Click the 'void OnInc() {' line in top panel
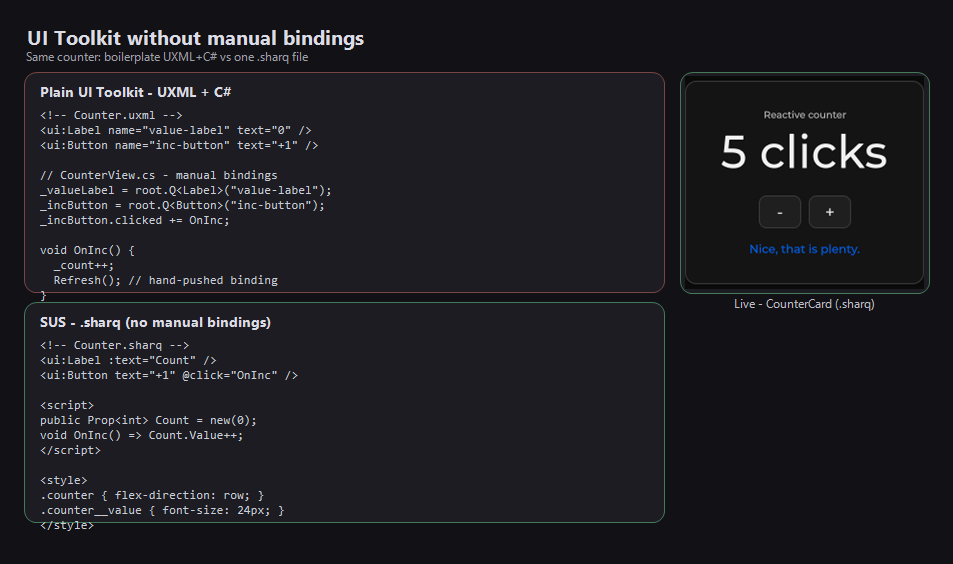953x564 pixels. [88, 250]
